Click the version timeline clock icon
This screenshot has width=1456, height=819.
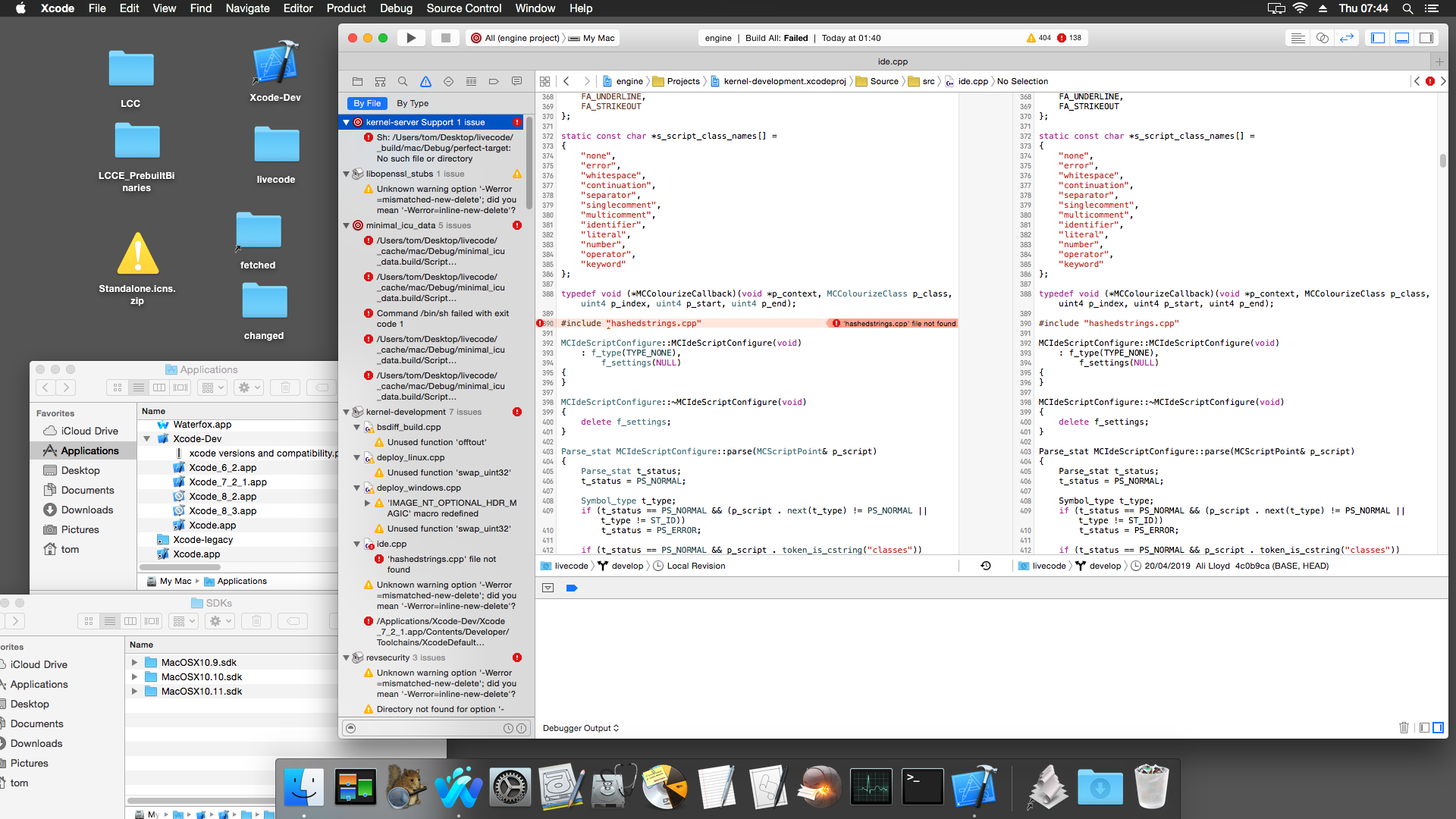point(986,566)
